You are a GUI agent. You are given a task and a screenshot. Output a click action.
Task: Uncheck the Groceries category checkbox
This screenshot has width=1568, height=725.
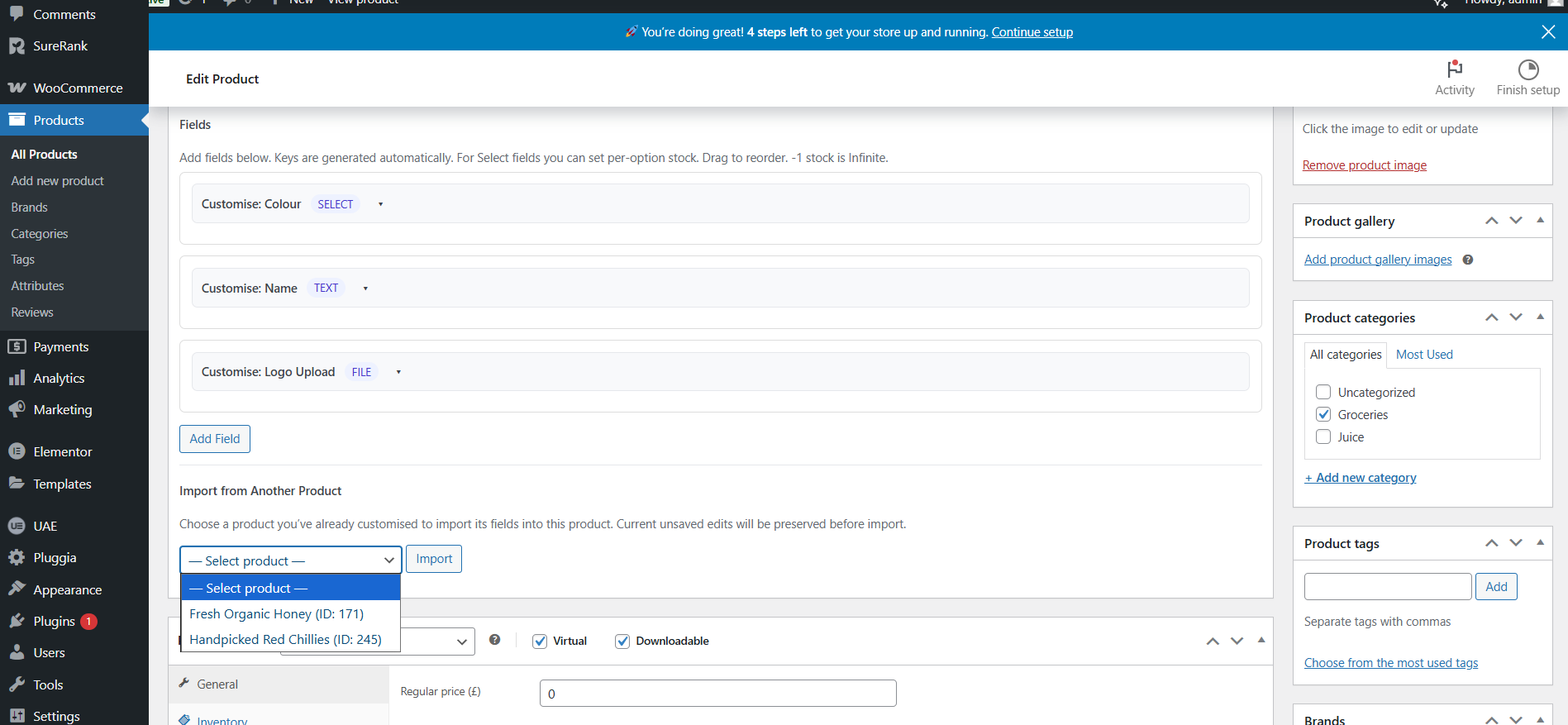coord(1323,414)
